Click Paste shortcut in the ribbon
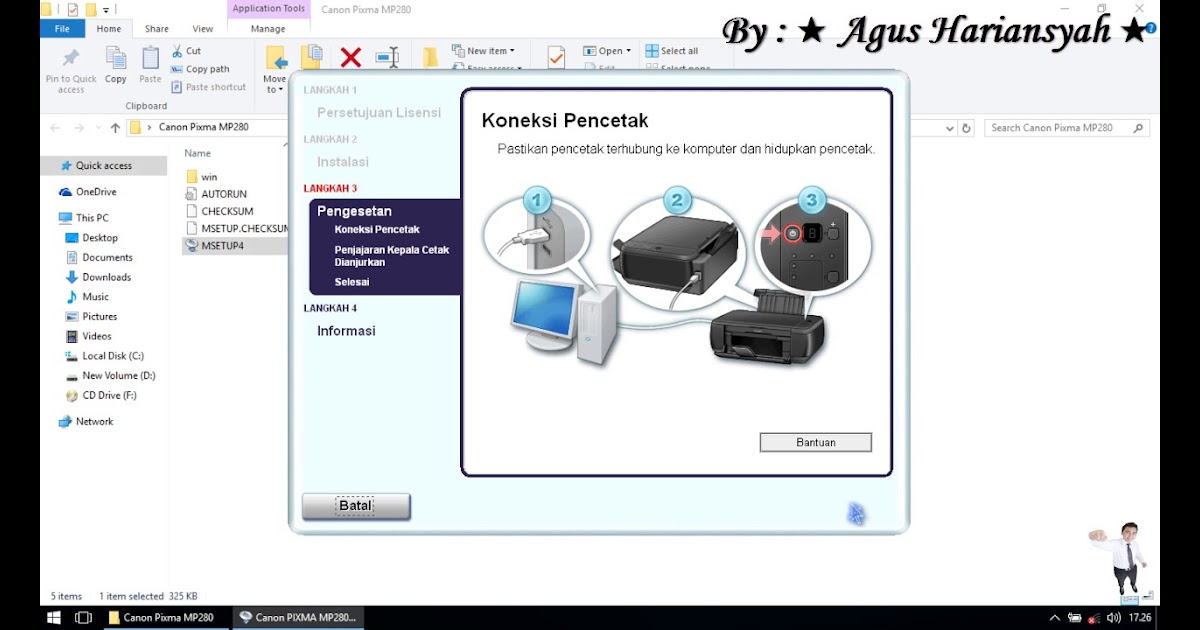This screenshot has width=1200, height=630. coord(208,87)
